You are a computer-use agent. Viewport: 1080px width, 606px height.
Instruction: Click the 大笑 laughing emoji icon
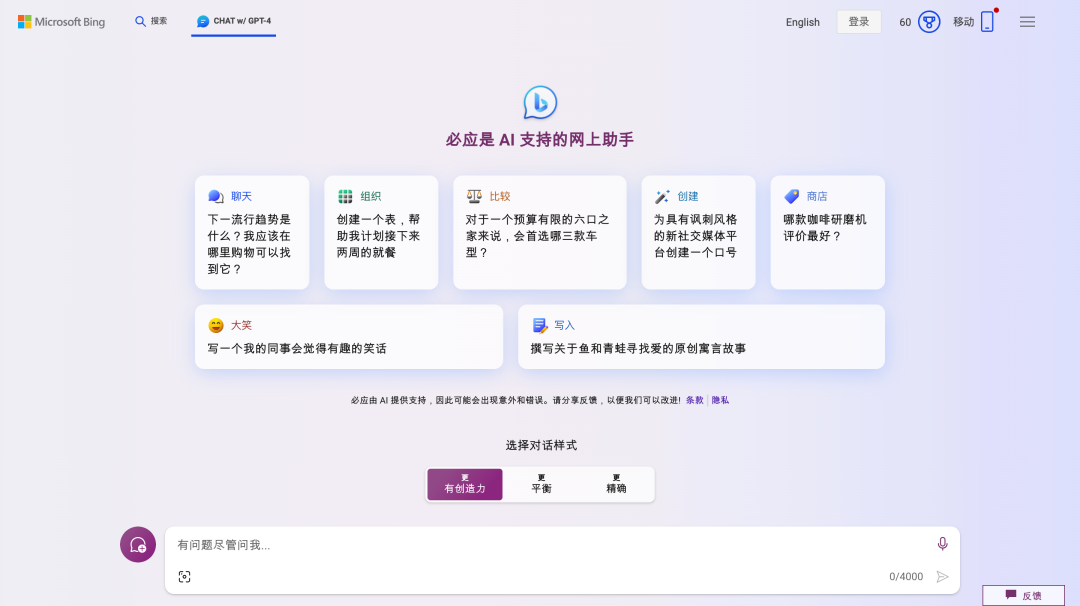(x=216, y=325)
